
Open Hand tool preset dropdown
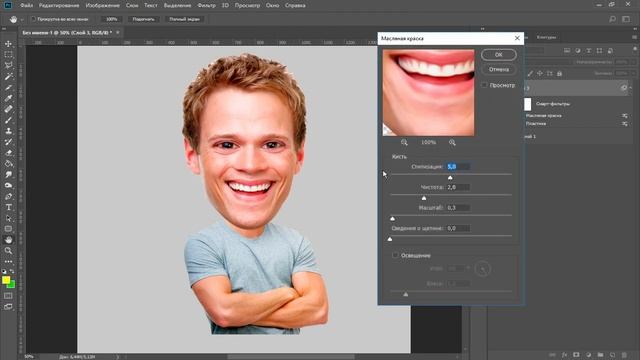coord(22,19)
